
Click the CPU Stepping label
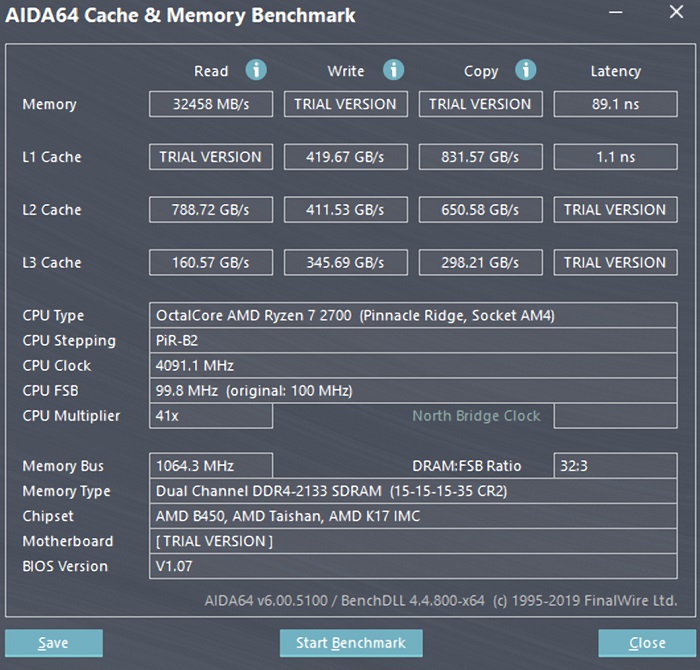tap(69, 341)
